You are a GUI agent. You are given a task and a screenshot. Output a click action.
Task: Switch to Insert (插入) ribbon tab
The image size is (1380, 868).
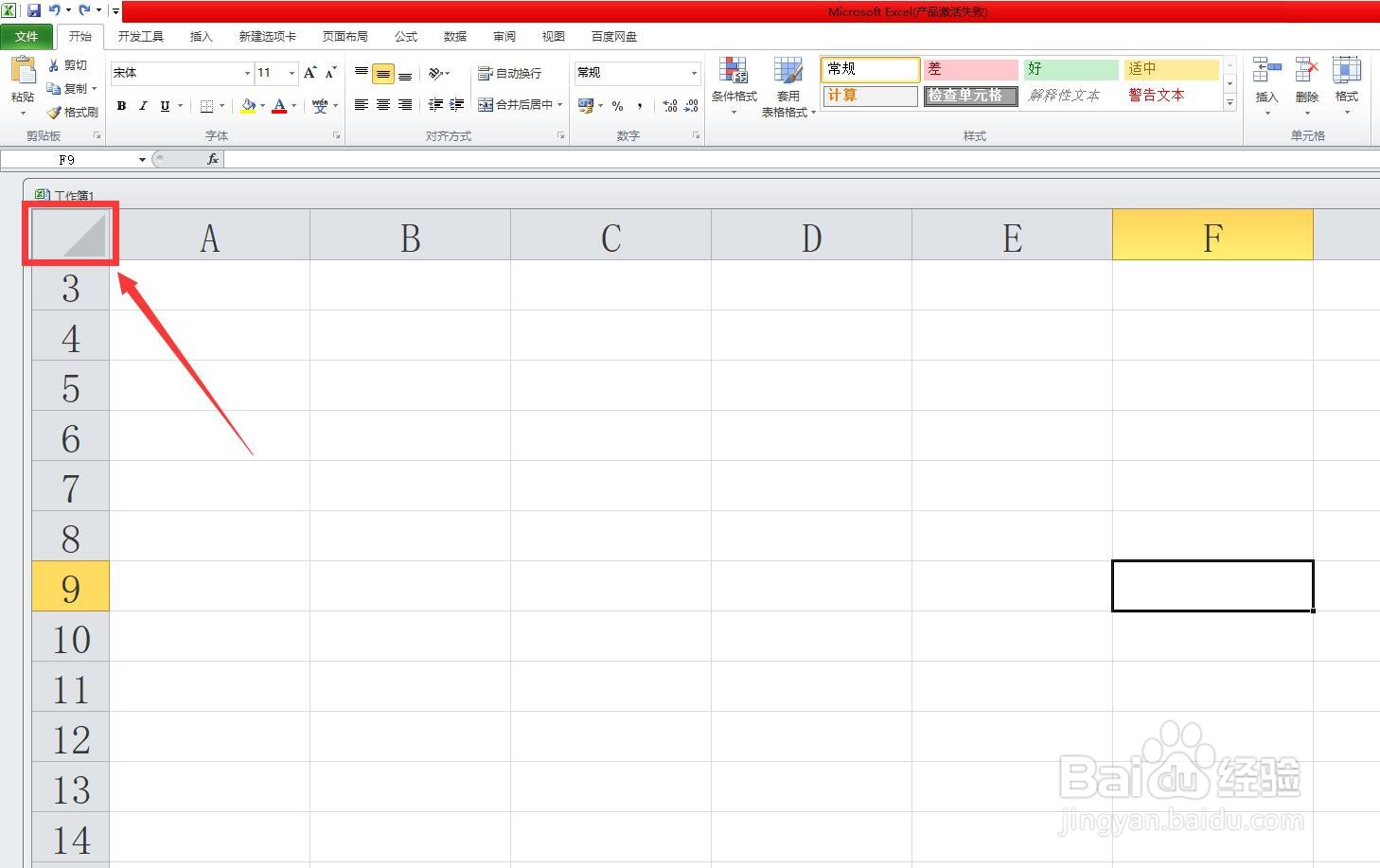(x=201, y=36)
